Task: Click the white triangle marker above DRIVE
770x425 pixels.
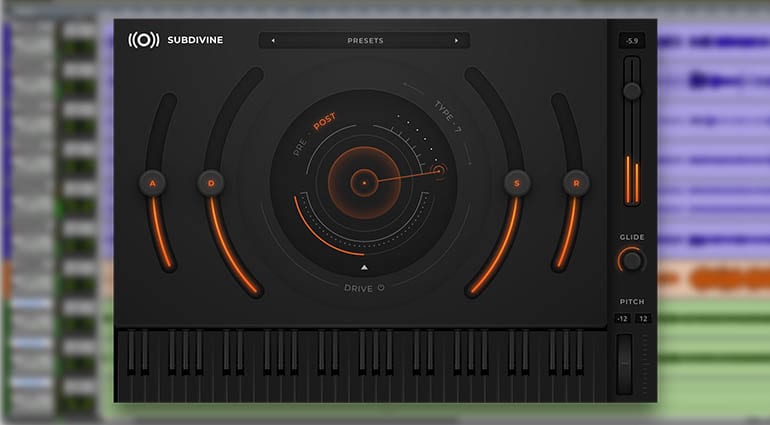Action: (x=364, y=267)
